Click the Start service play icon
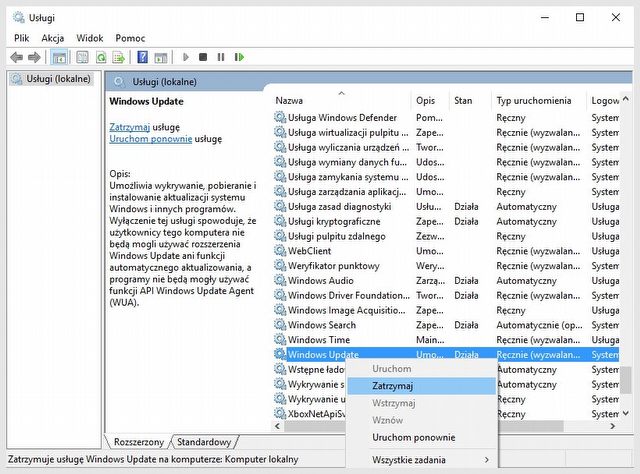This screenshot has width=640, height=474. click(x=186, y=57)
